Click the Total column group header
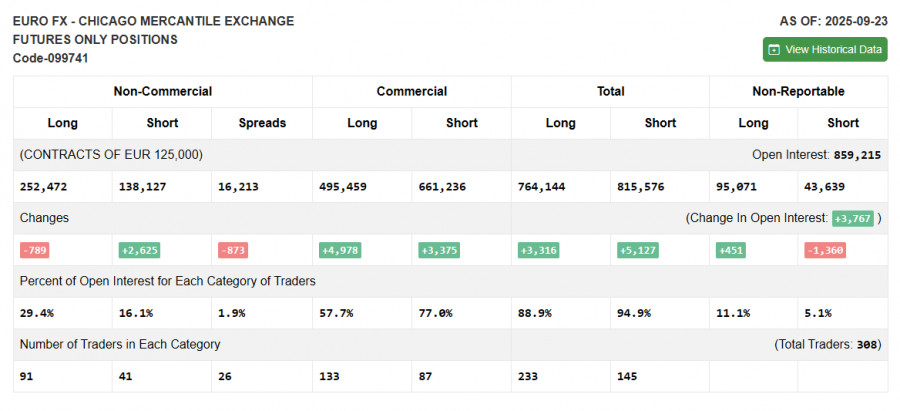Viewport: 900px width, 411px height. point(610,91)
